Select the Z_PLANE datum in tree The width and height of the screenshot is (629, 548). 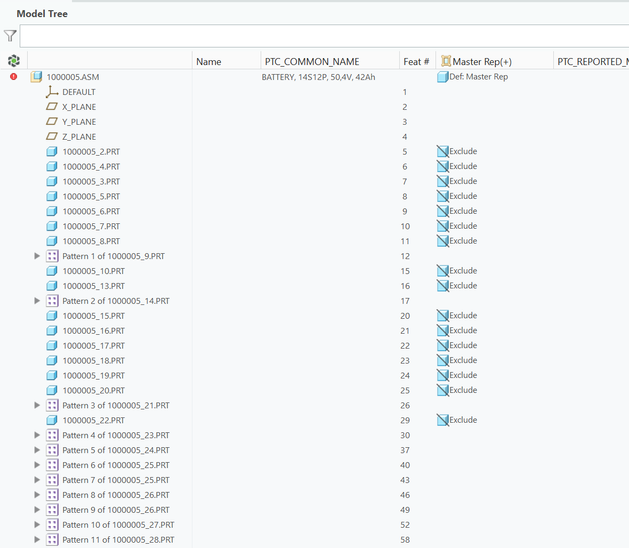79,137
